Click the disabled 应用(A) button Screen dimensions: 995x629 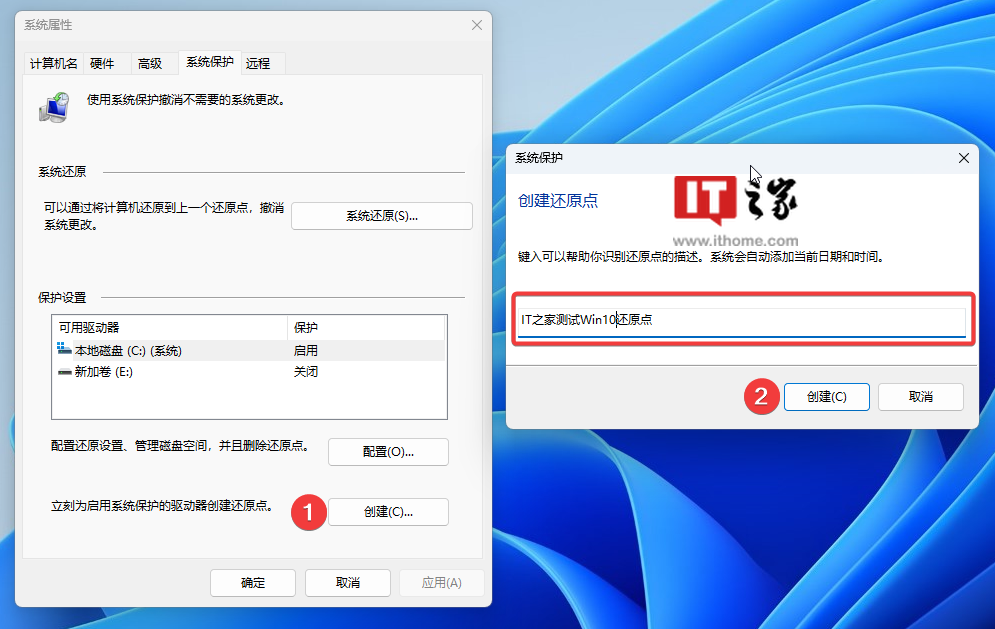(442, 583)
